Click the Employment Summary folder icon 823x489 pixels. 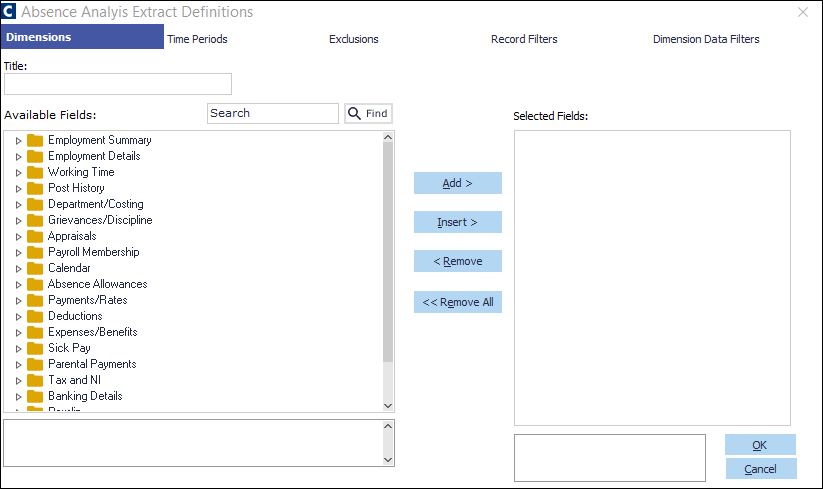(x=35, y=141)
